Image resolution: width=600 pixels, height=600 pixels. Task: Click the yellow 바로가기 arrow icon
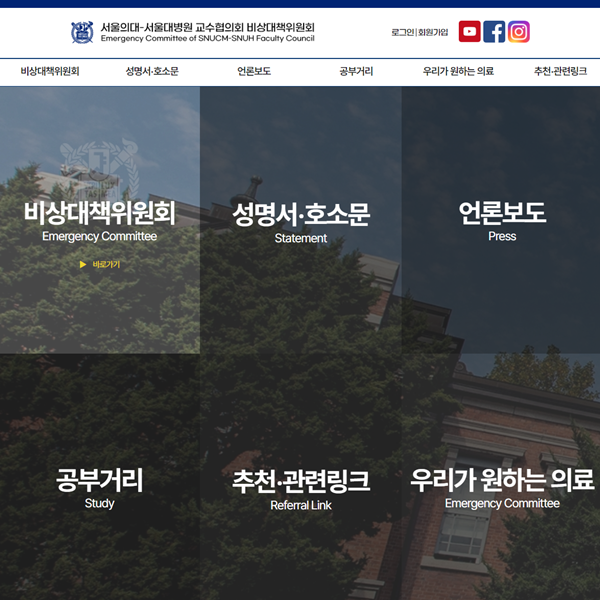(83, 264)
